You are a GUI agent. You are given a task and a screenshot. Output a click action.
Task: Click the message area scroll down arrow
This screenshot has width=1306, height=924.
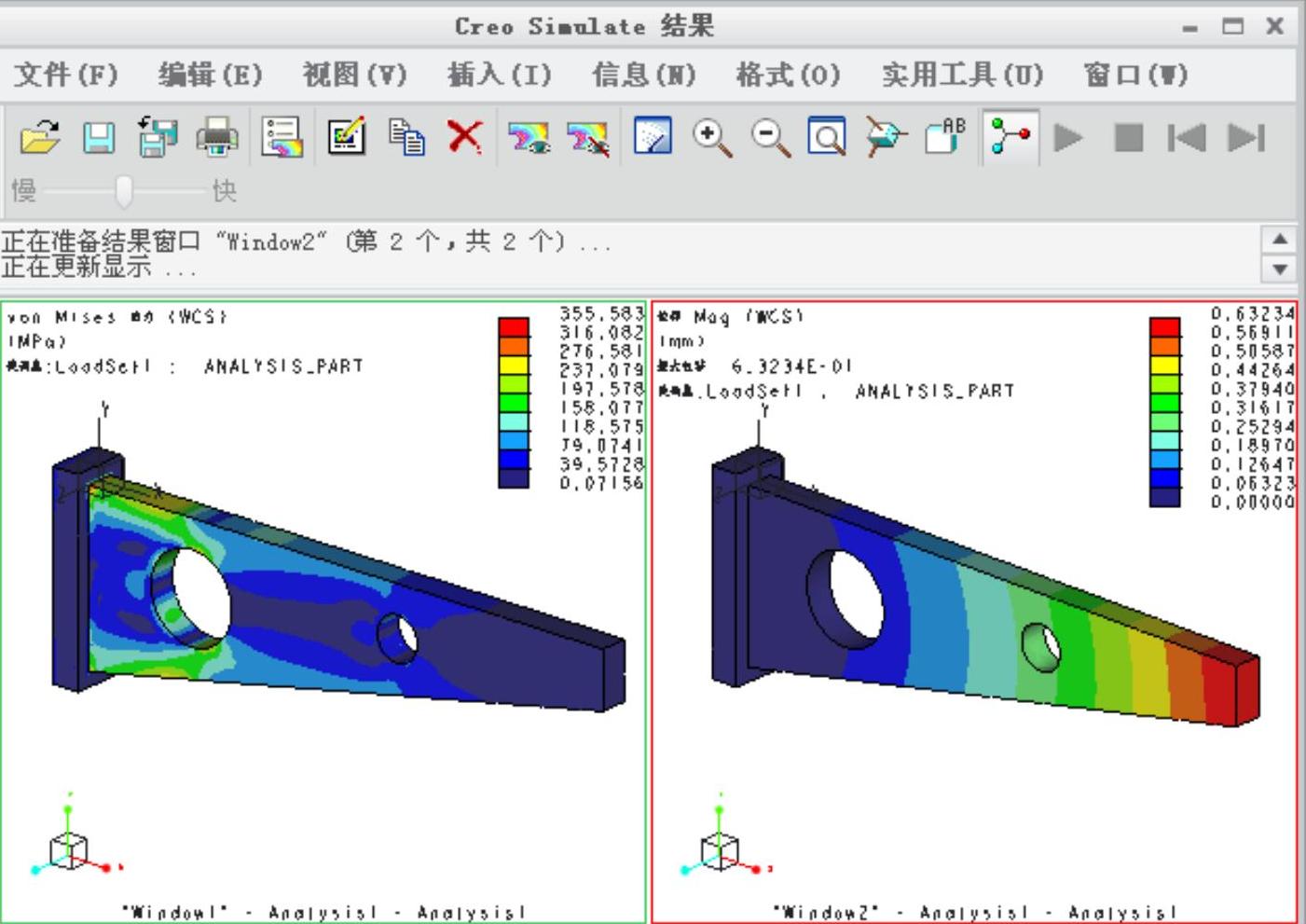pos(1280,269)
